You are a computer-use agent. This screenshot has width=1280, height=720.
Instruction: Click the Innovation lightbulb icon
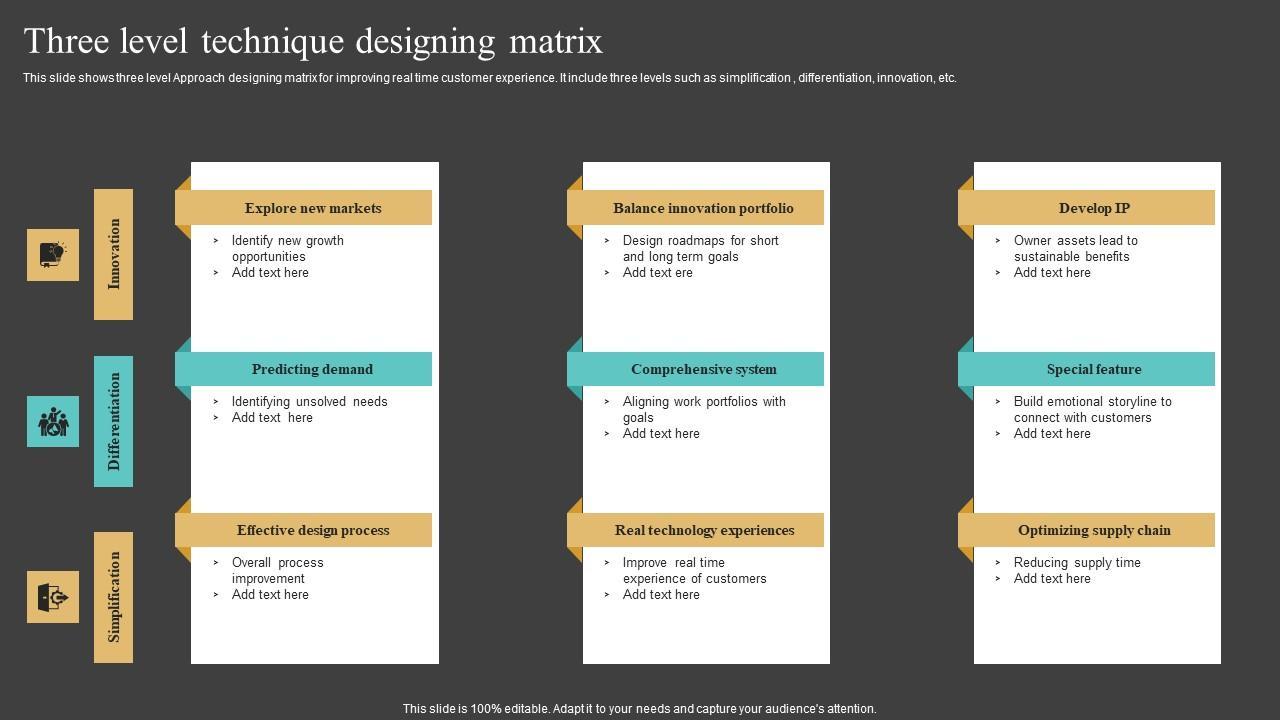pyautogui.click(x=53, y=255)
